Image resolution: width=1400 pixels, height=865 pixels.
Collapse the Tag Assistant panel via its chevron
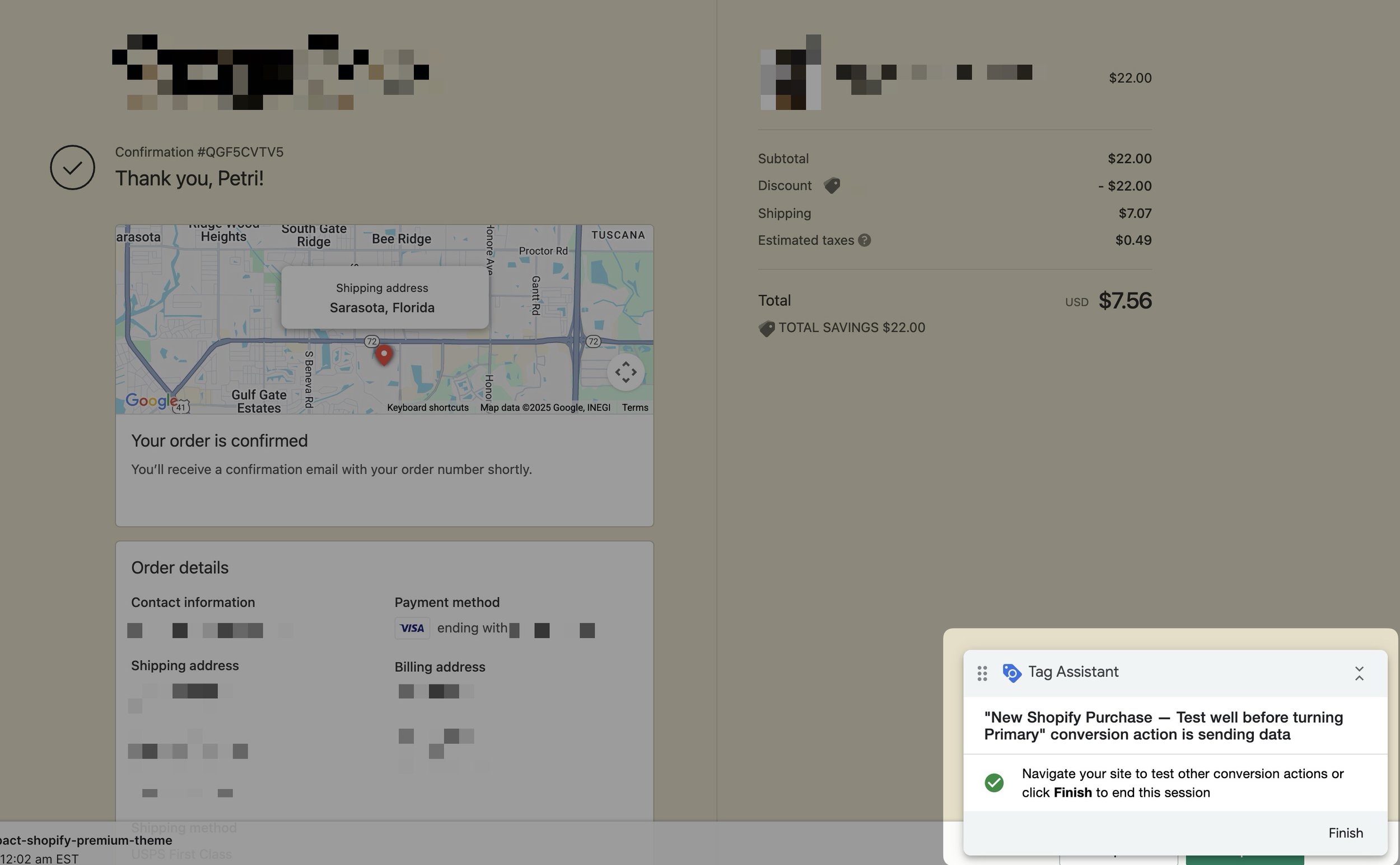(1359, 673)
